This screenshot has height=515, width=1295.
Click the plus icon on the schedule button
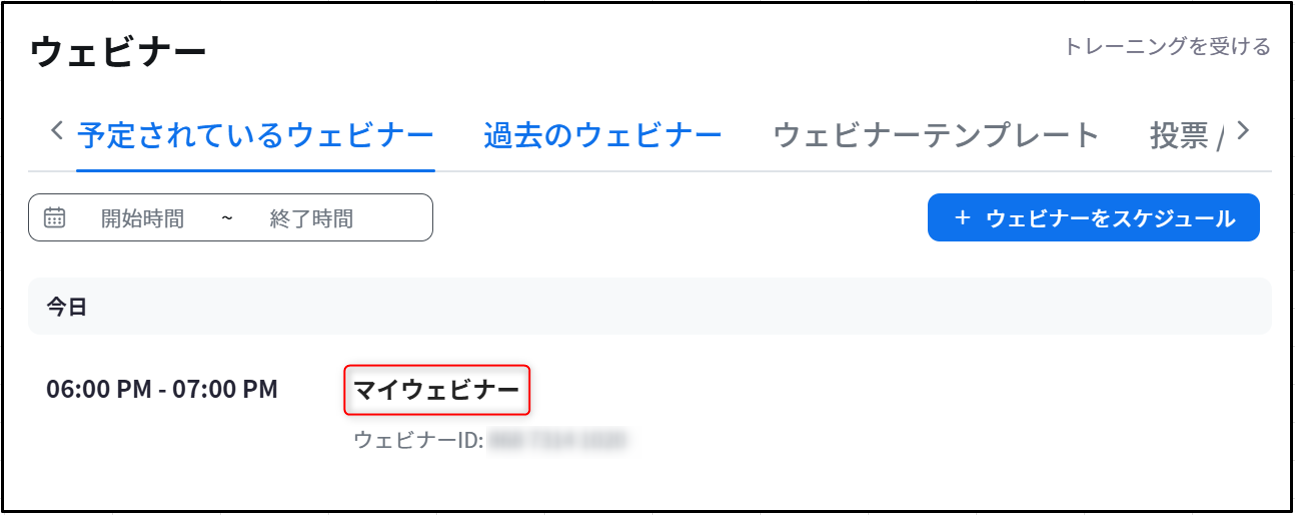(x=962, y=218)
